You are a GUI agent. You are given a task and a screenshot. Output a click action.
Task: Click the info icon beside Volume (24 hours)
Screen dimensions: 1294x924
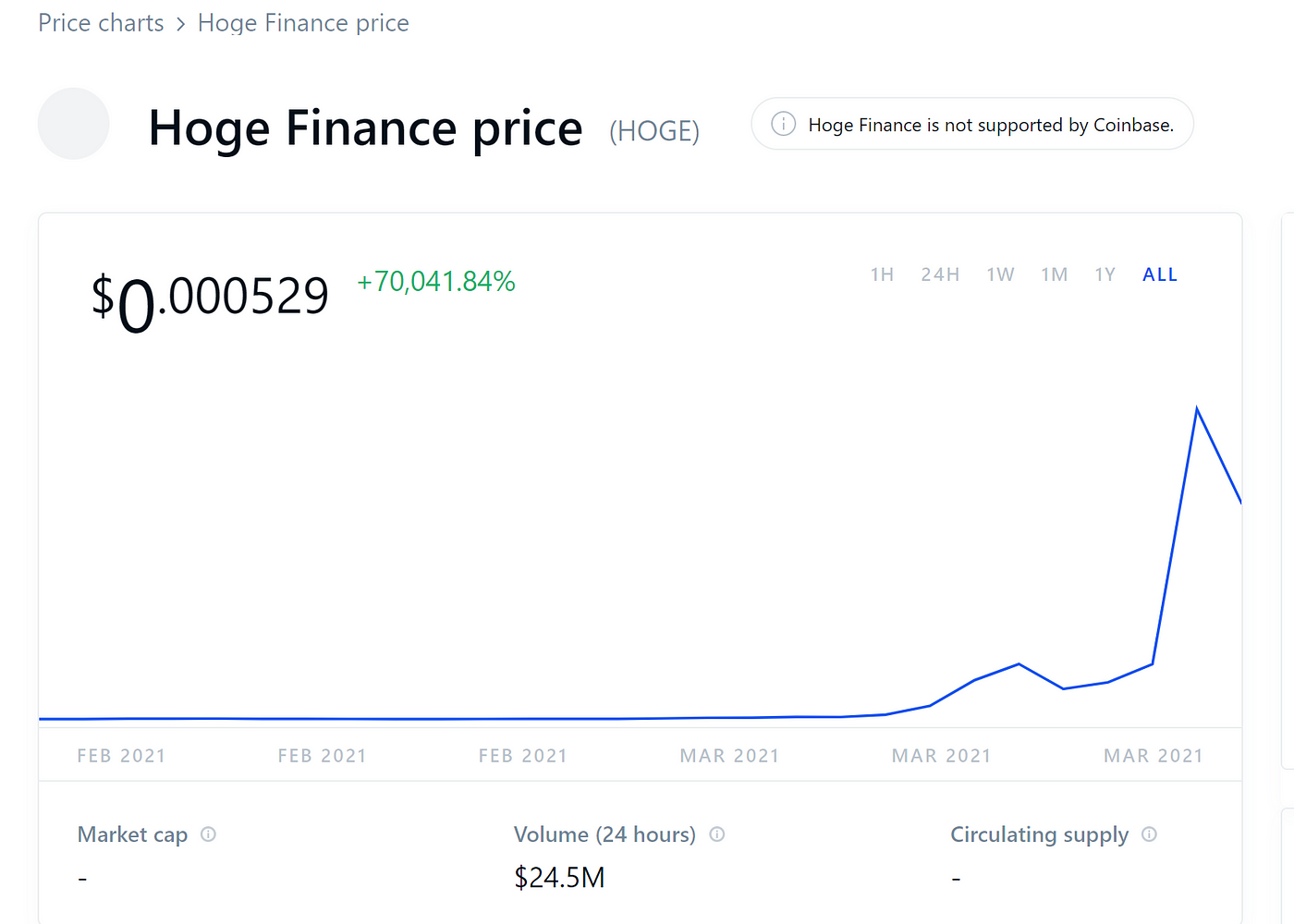coord(716,834)
